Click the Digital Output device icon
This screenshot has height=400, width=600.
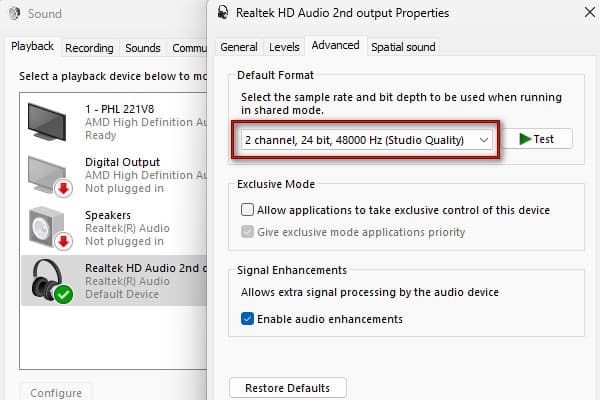[x=50, y=175]
